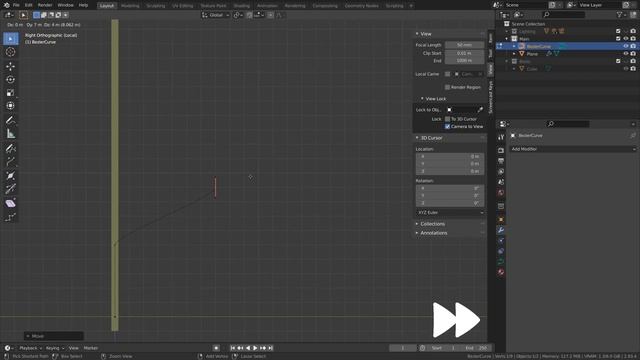Viewport: 640px width, 360px height.
Task: Switch to the Shading workspace tab
Action: tap(242, 6)
